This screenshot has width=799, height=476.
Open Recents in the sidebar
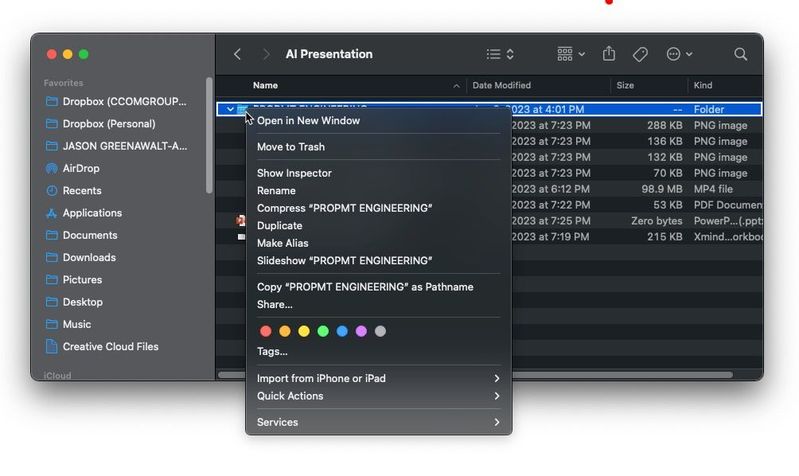(x=81, y=190)
